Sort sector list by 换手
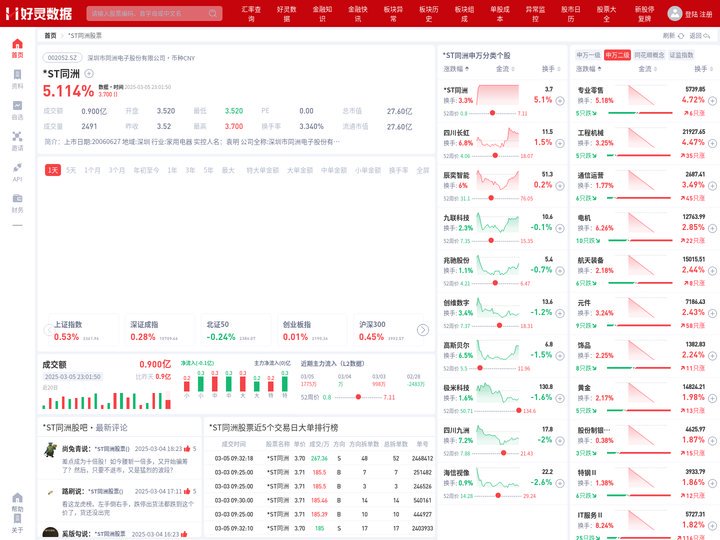 coord(703,69)
